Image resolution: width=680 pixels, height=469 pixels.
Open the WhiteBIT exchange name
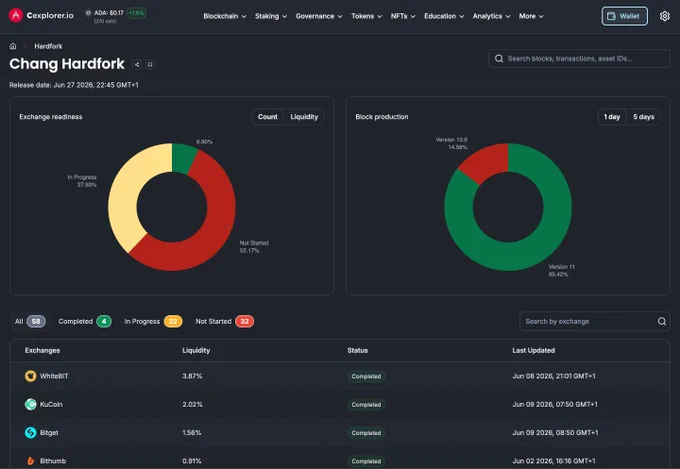click(x=54, y=376)
